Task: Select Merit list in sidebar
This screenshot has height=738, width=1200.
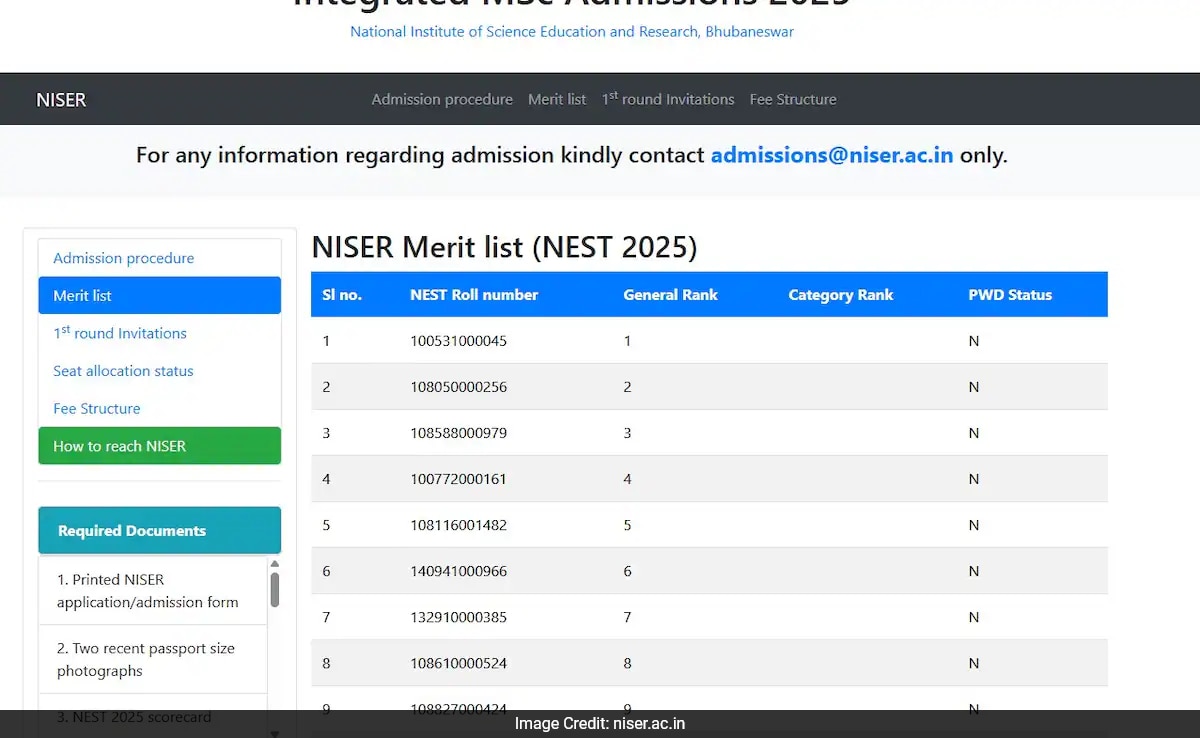Action: (160, 296)
